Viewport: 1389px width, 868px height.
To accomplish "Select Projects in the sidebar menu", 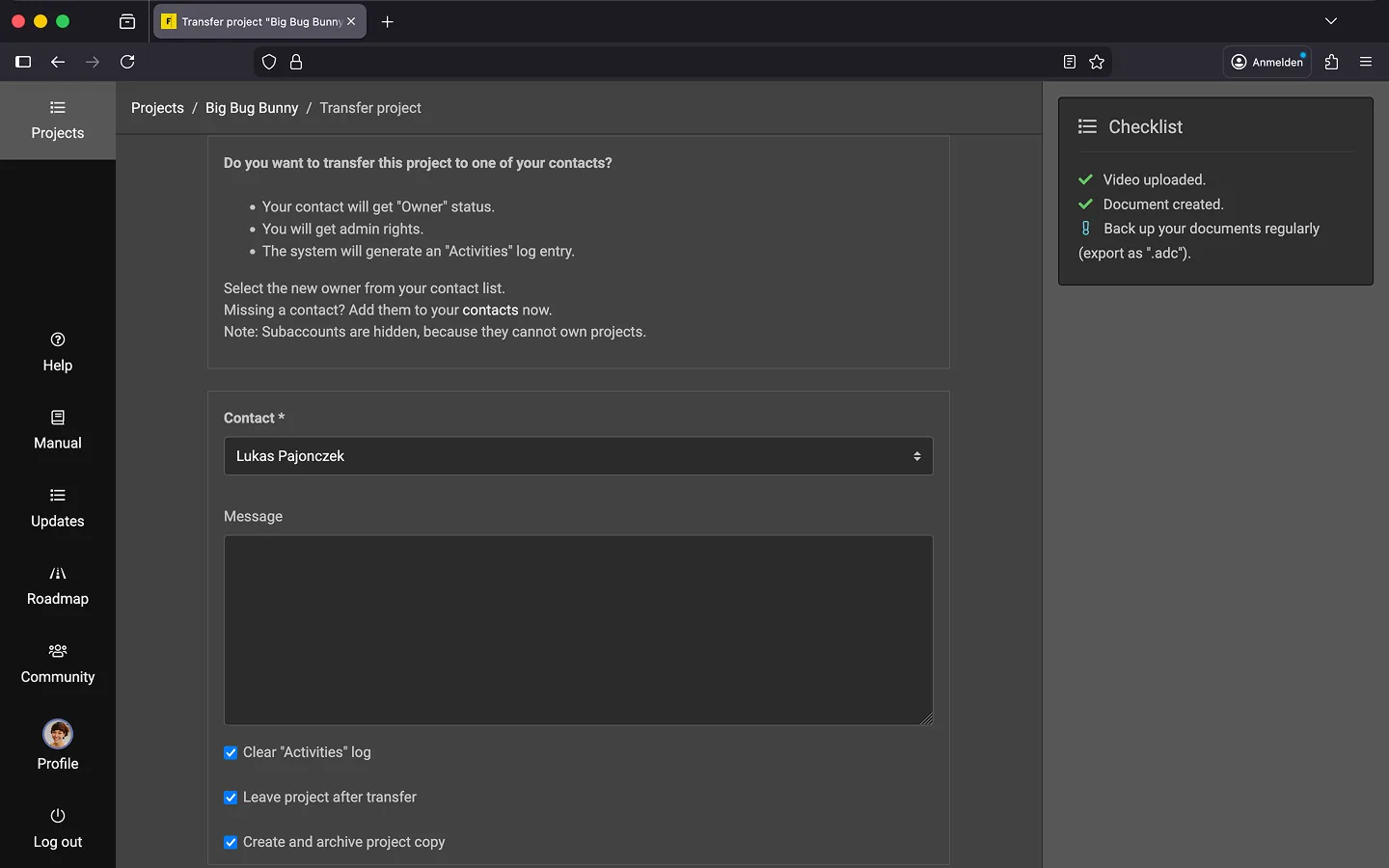I will (58, 121).
